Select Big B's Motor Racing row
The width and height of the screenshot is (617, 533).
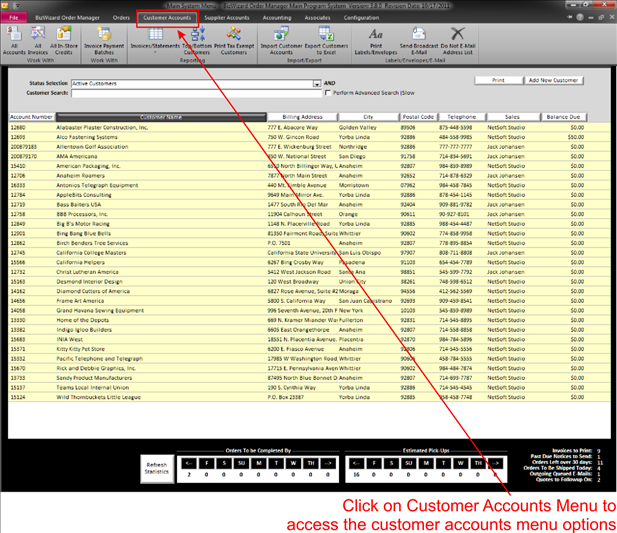coord(309,224)
